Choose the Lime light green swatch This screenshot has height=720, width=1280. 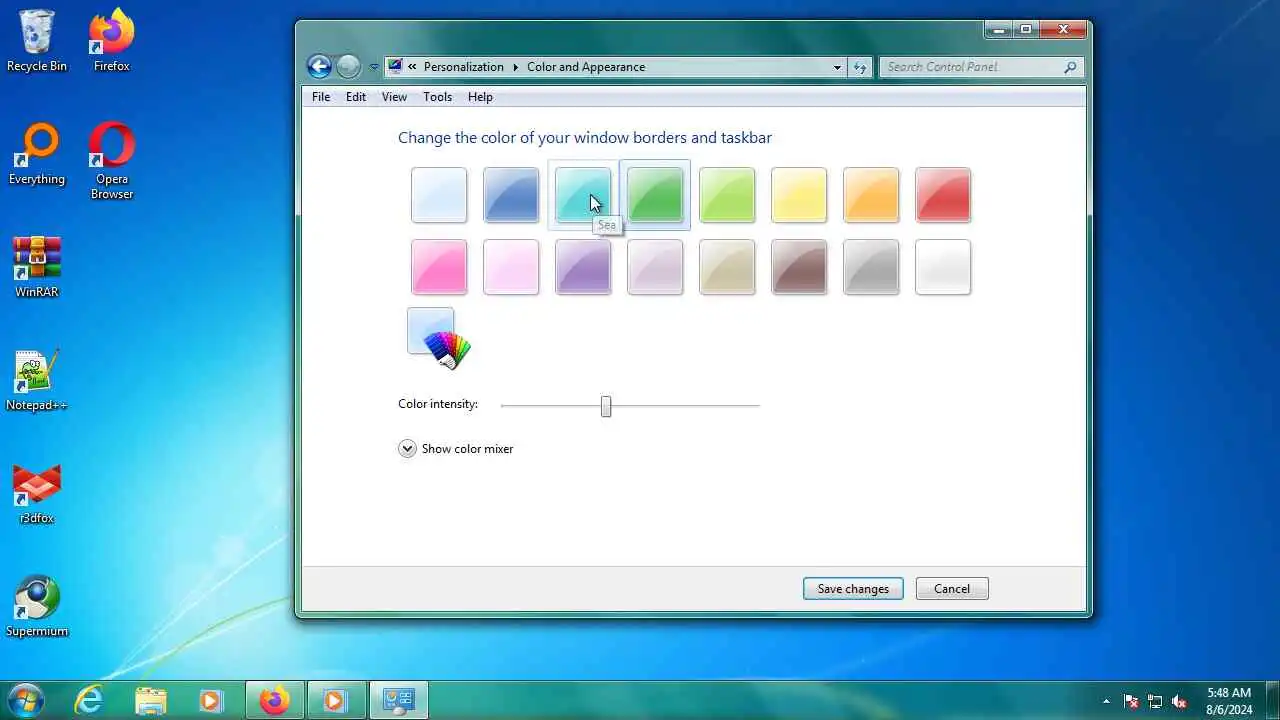pos(727,195)
